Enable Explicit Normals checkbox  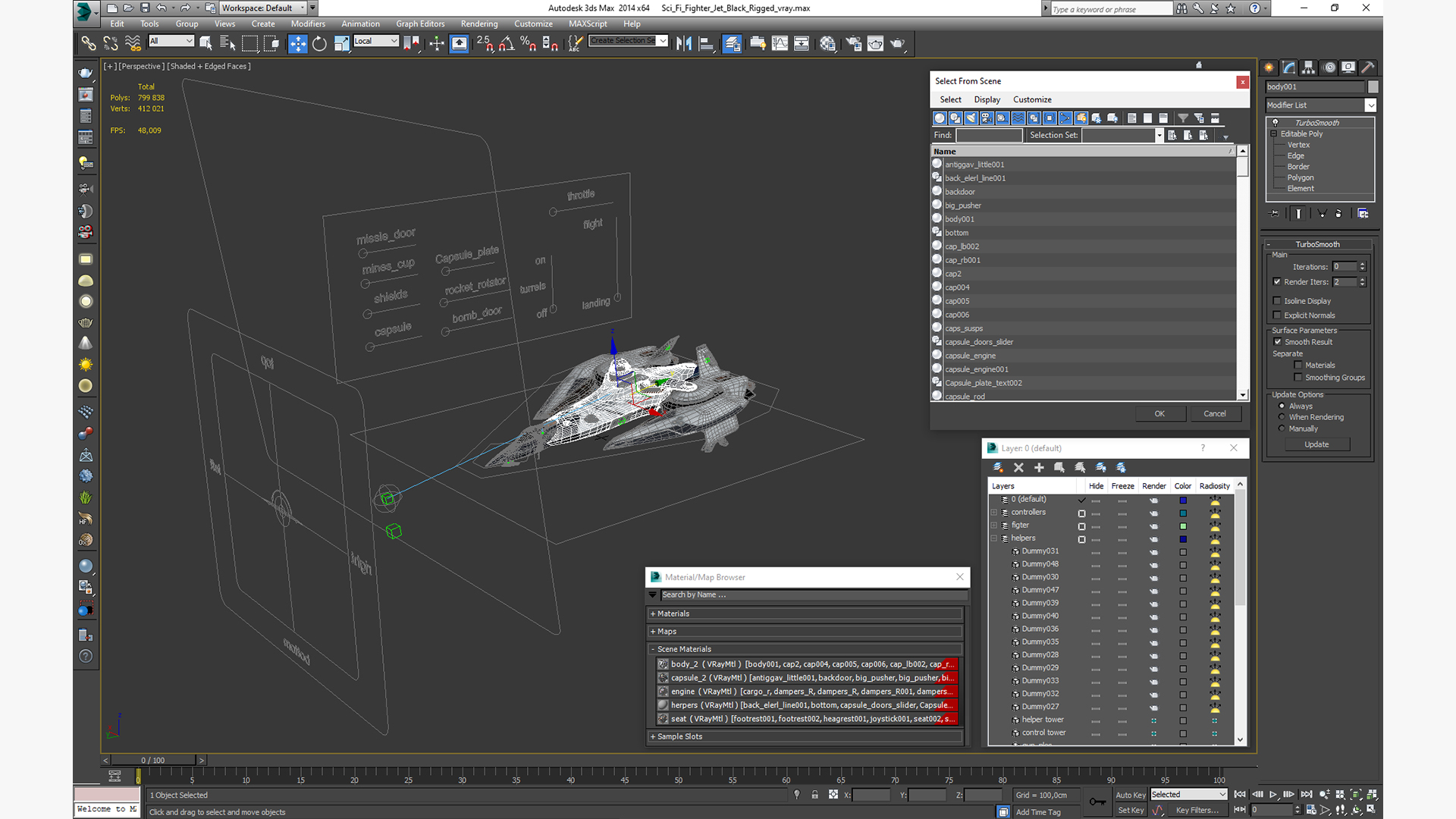click(1277, 315)
